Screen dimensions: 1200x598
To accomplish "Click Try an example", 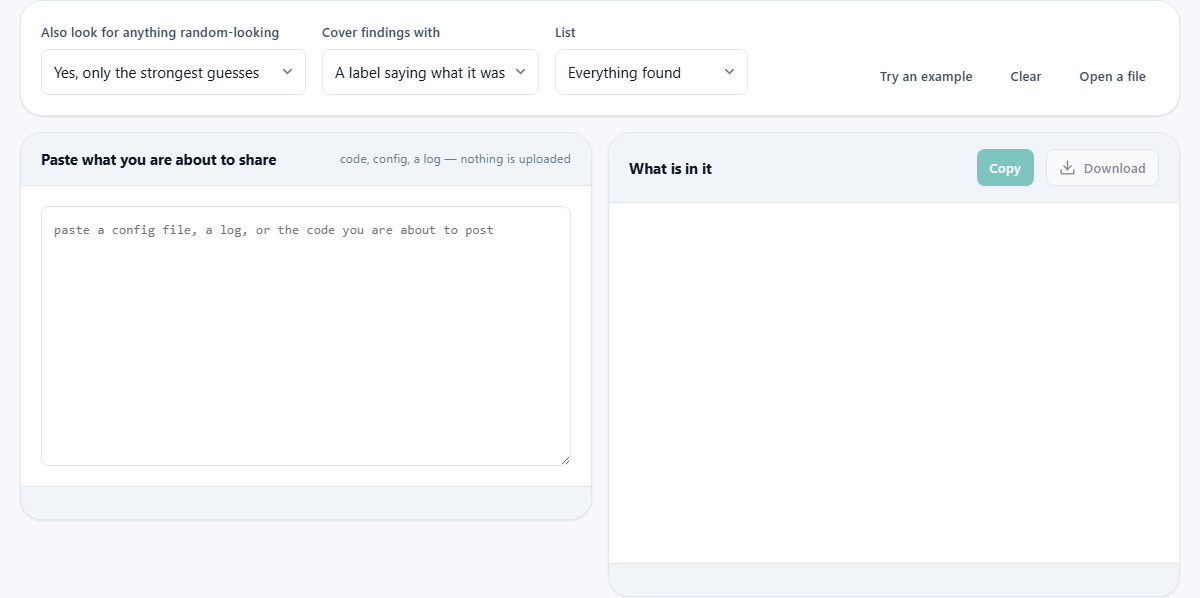I will click(926, 76).
